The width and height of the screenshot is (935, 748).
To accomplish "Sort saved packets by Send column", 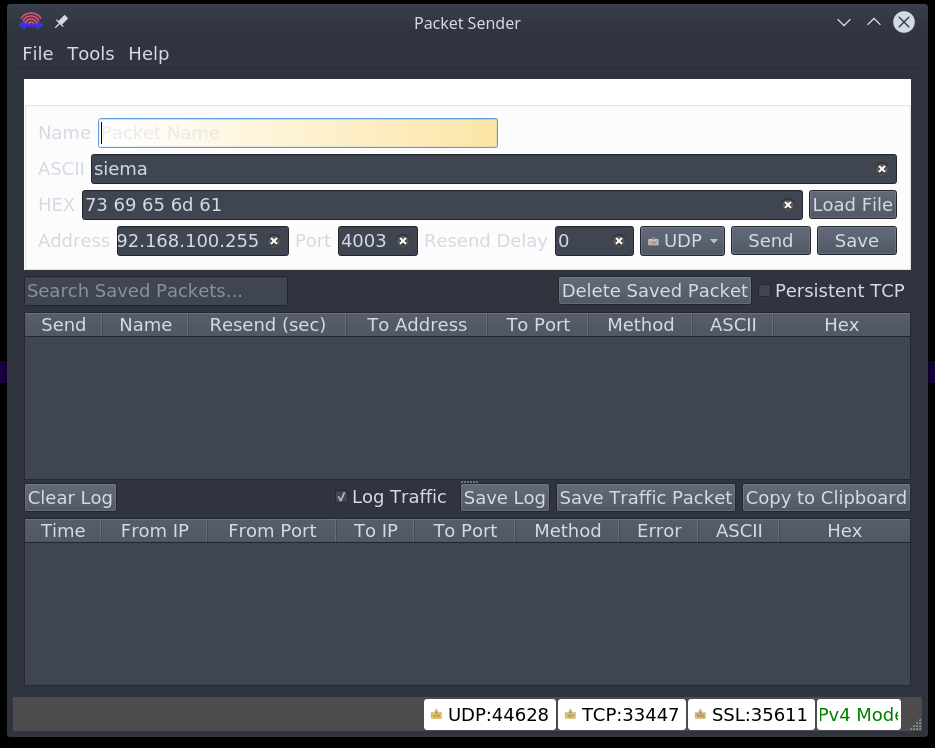I will click(63, 324).
